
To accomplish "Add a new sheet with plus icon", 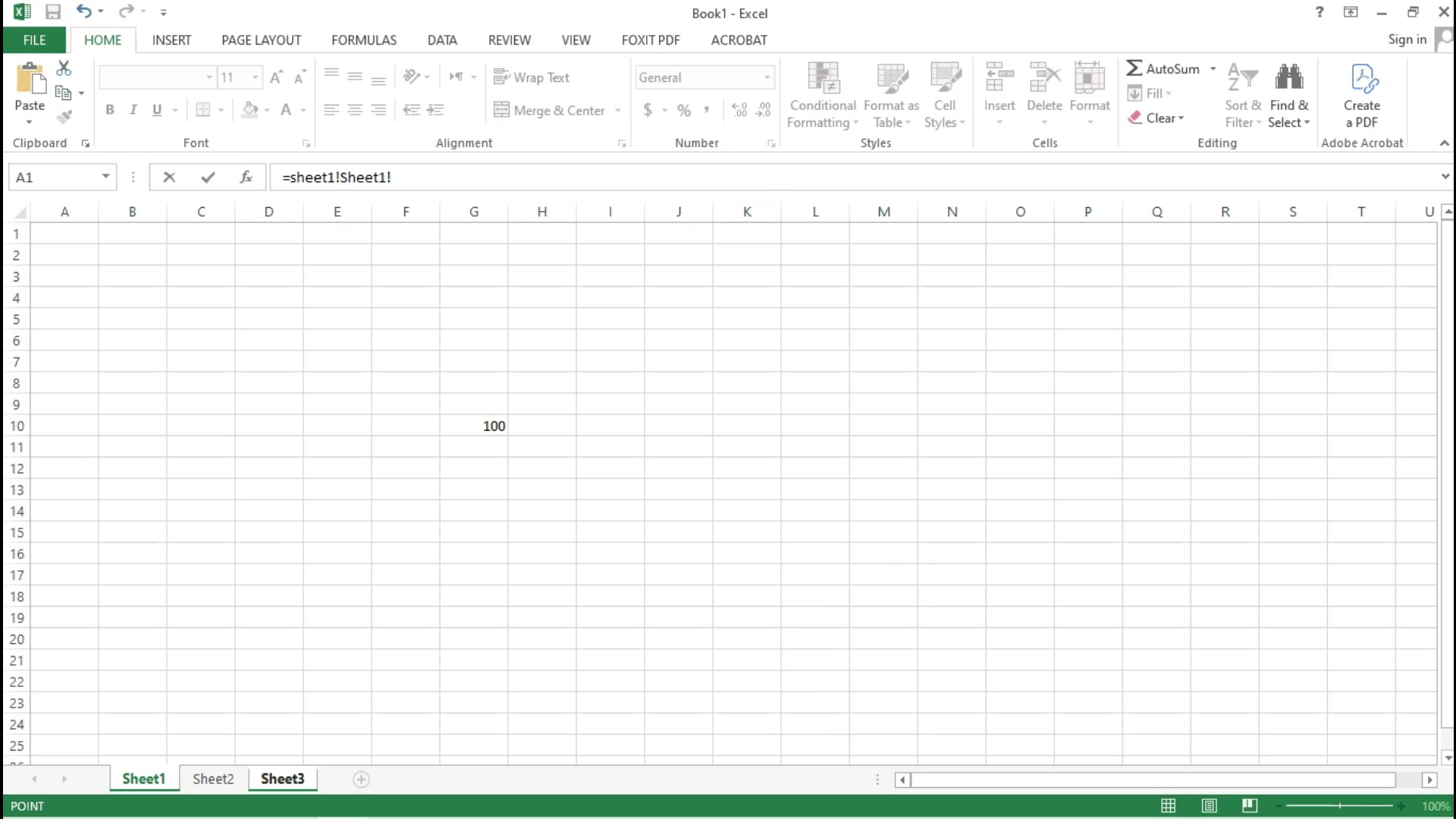I will pos(361,780).
